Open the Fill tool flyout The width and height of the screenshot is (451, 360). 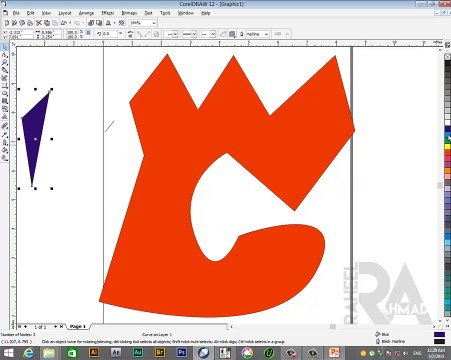(4, 150)
